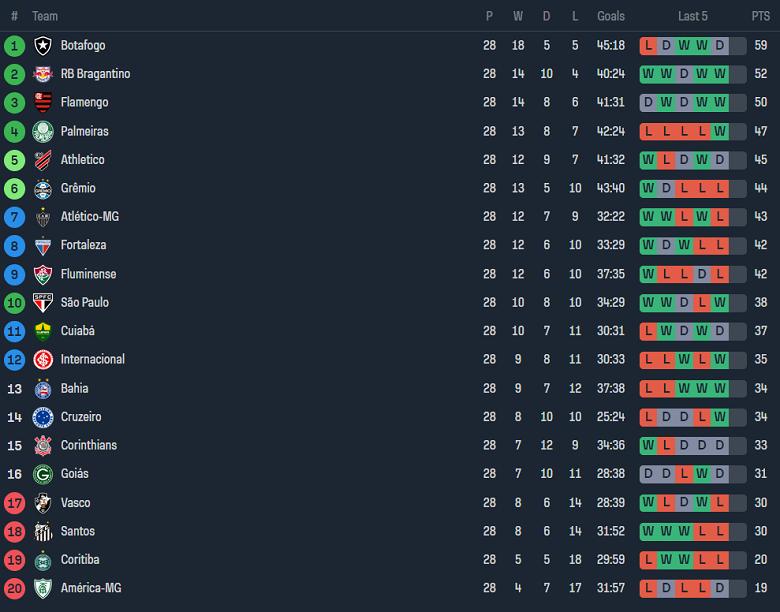
Task: Click the Palmeiras club badge
Action: click(x=42, y=131)
